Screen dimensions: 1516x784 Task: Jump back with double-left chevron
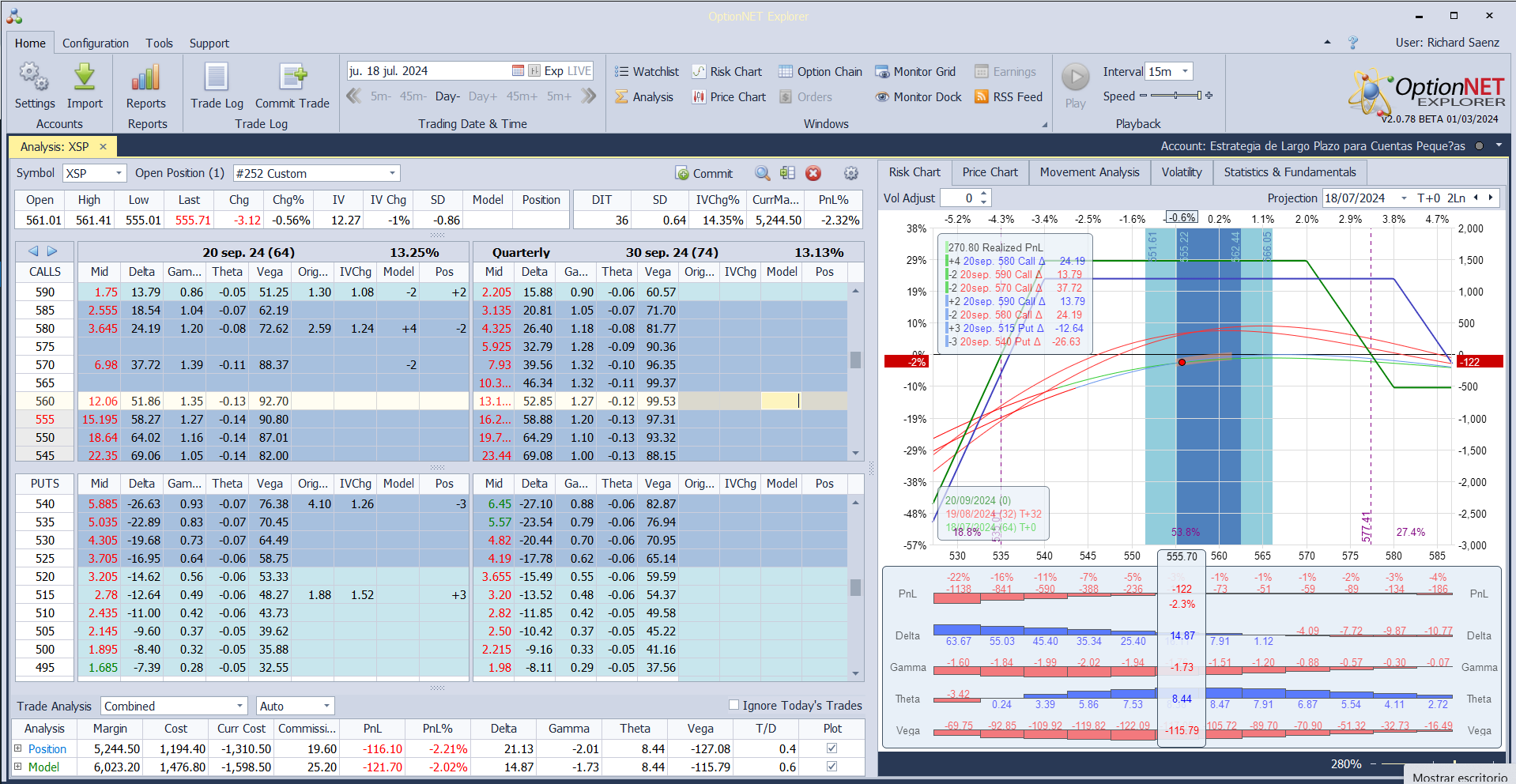(354, 96)
